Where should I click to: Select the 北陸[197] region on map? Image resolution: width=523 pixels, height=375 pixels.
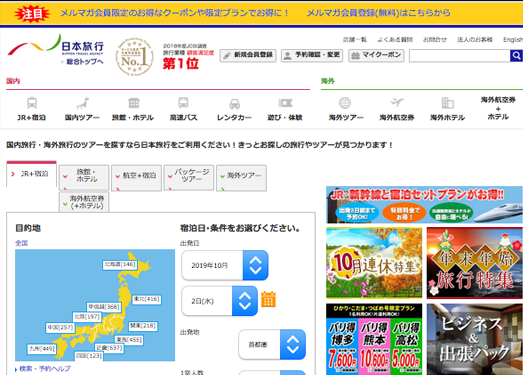coord(87,317)
